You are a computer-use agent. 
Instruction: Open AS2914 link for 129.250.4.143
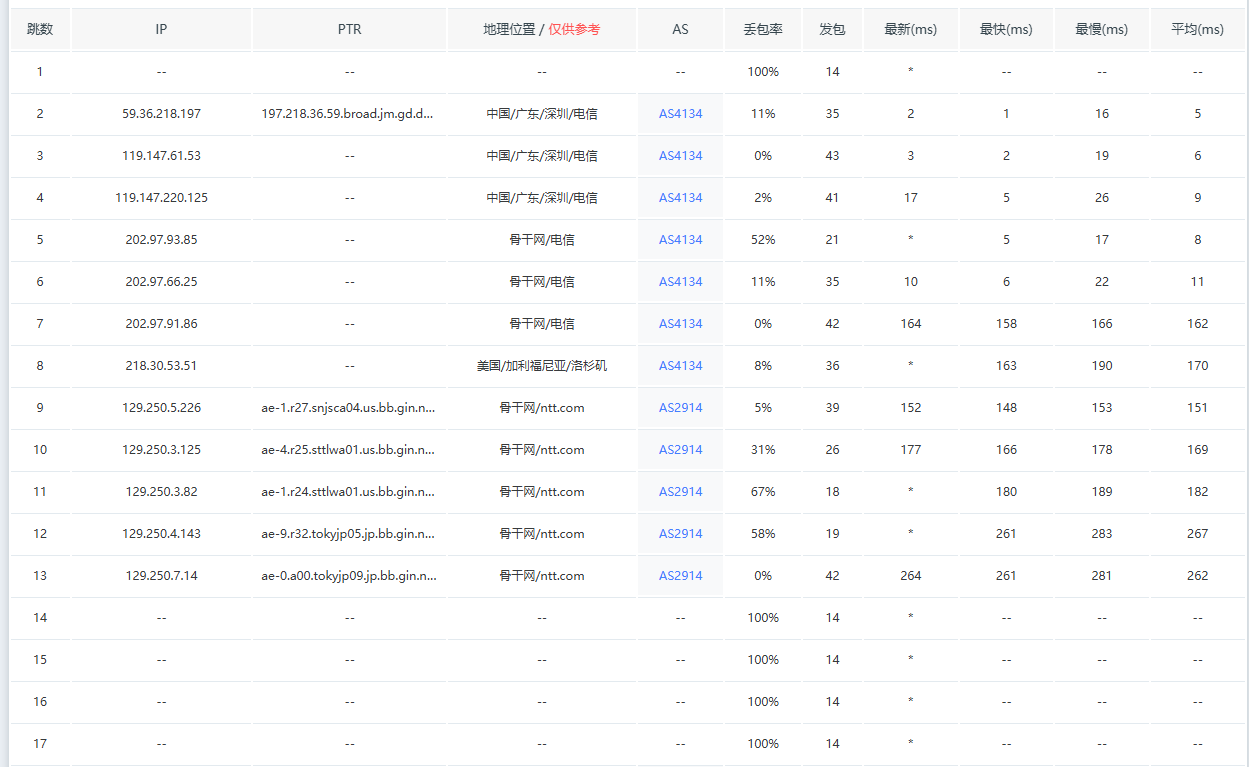pos(680,534)
